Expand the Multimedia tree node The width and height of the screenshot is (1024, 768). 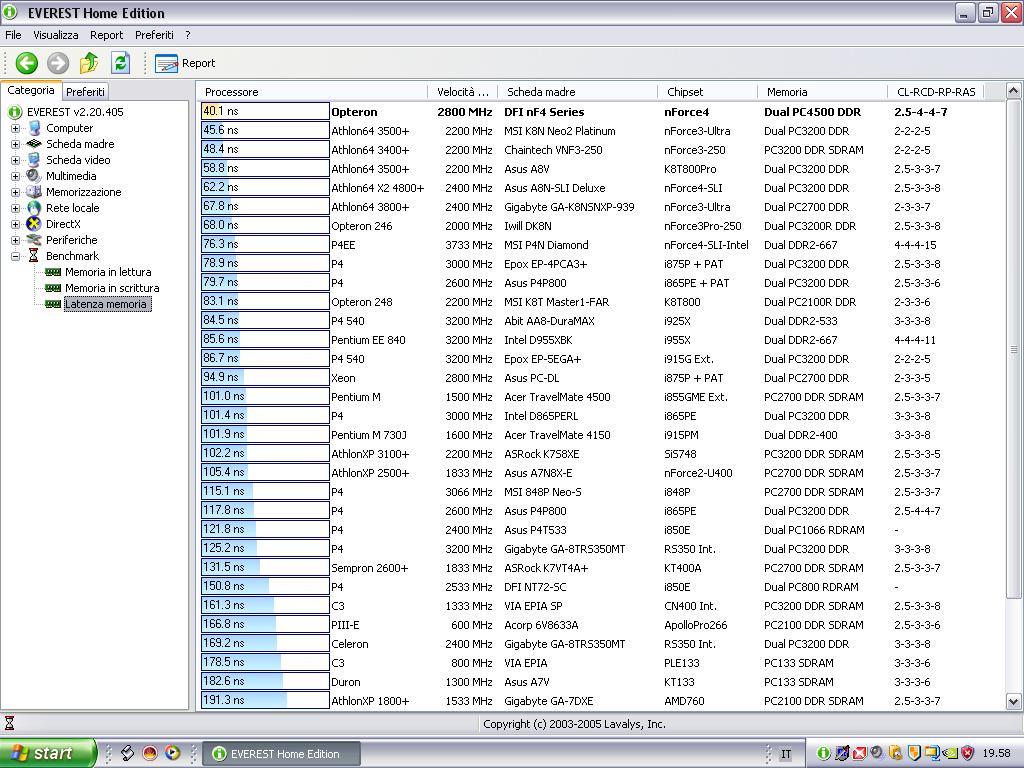click(15, 176)
